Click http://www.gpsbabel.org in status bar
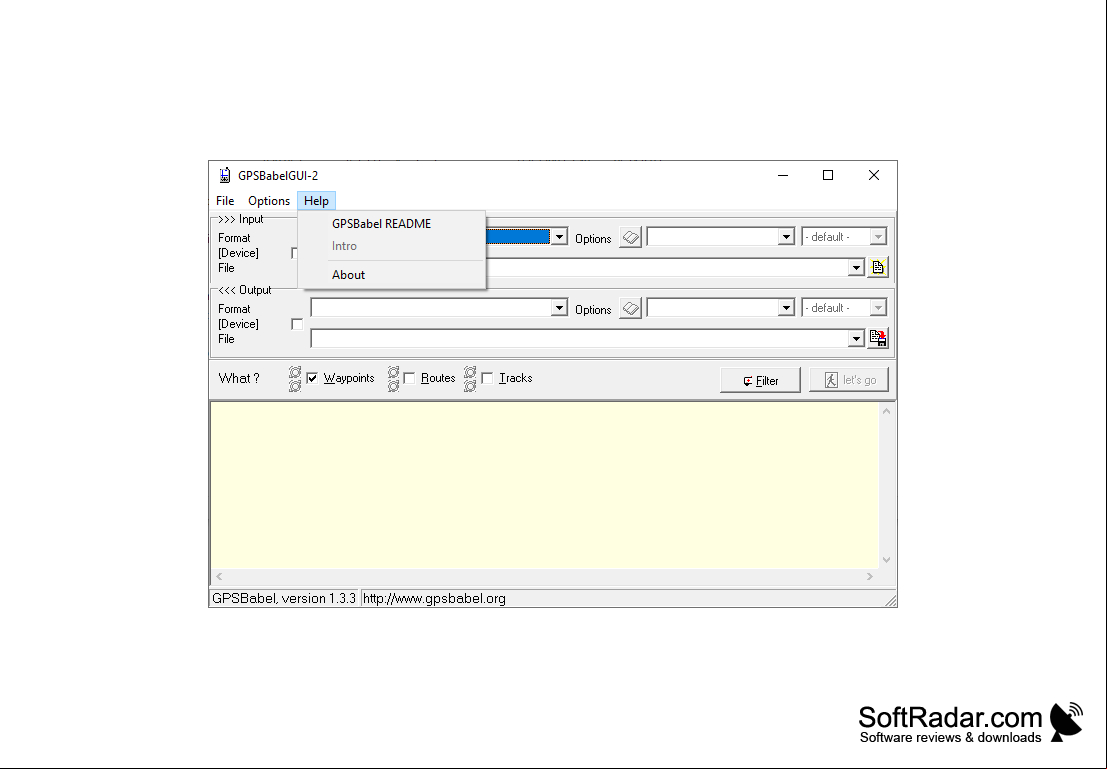This screenshot has height=769, width=1107. click(x=434, y=599)
